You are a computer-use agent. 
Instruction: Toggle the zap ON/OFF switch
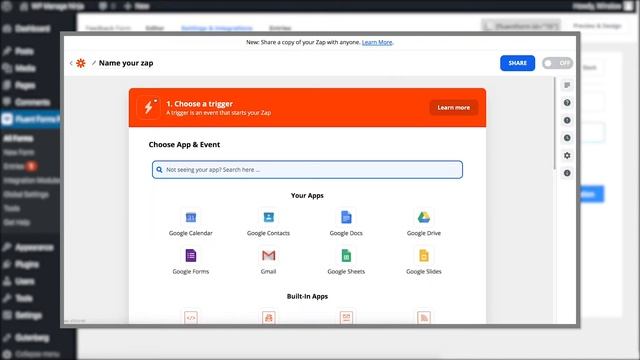tap(557, 63)
